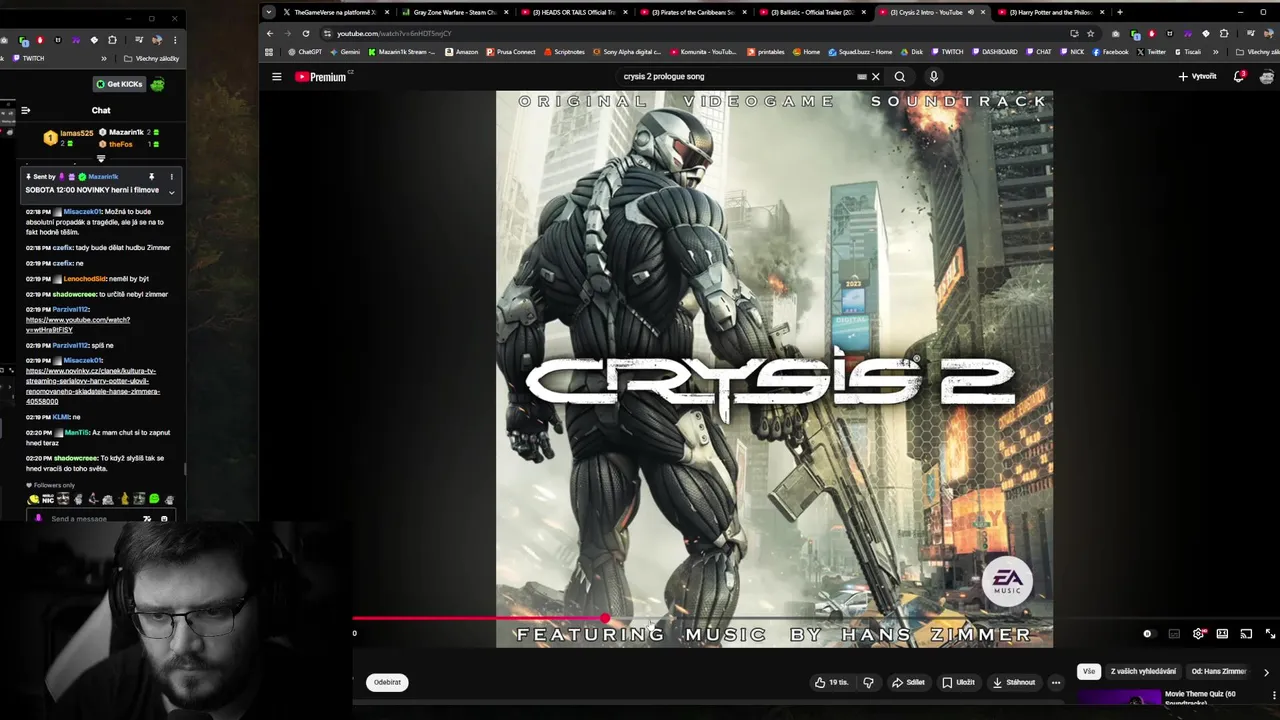Go back in the browser

coord(269,33)
